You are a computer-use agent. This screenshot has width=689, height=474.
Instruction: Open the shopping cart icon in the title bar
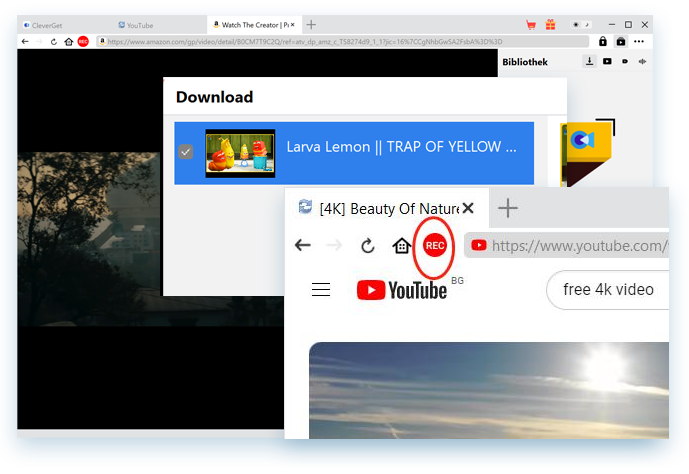[531, 25]
